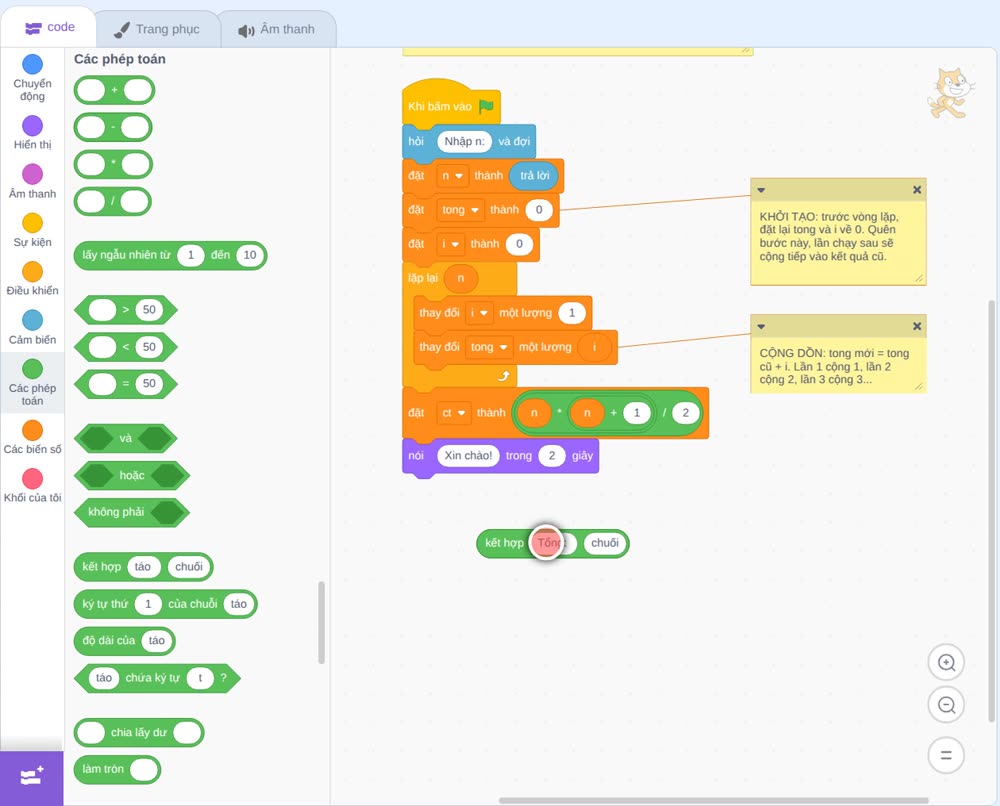Open 'i' dropdown in thay đổi block
1000x806 pixels.
tap(479, 312)
